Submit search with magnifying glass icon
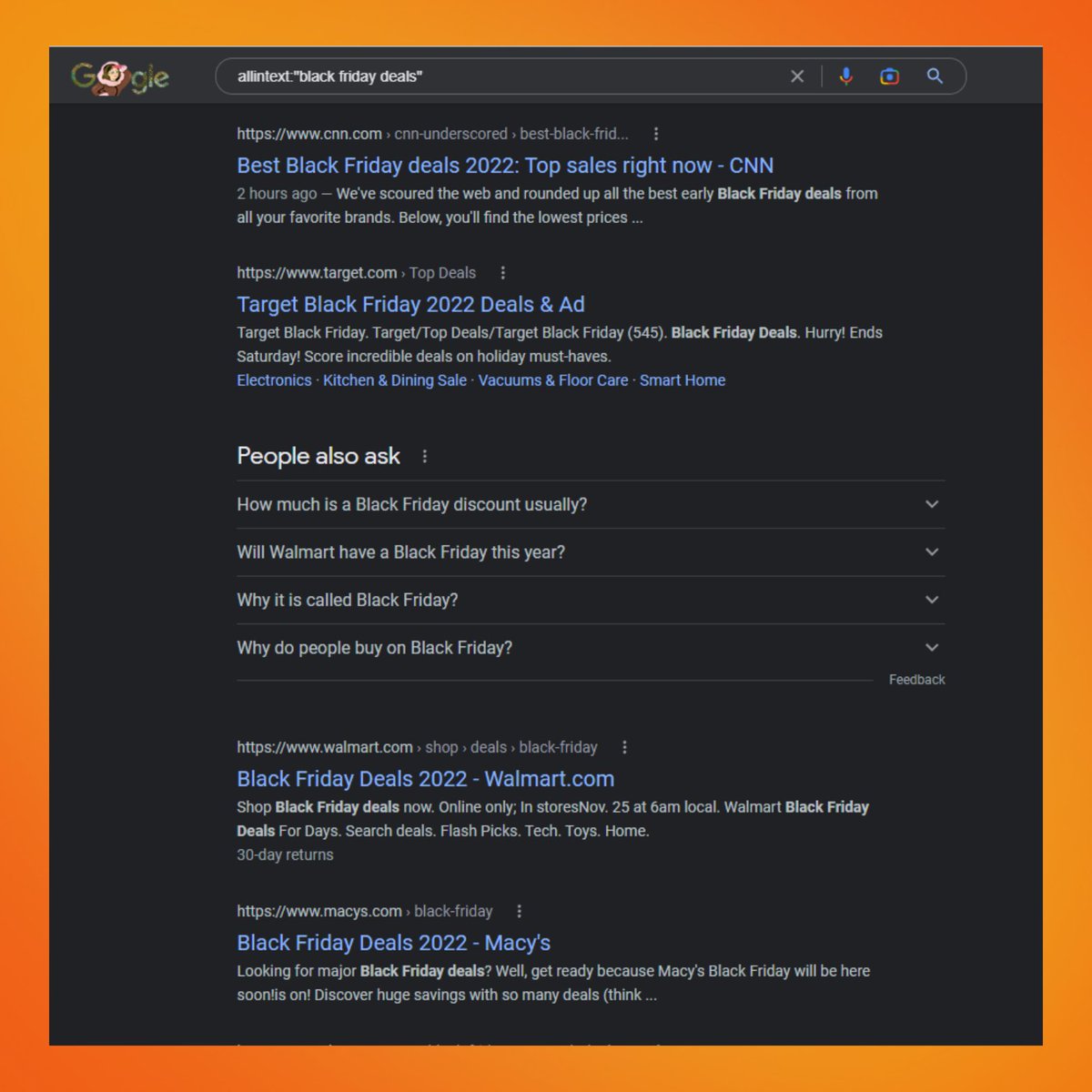This screenshot has height=1092, width=1092. coord(935,76)
